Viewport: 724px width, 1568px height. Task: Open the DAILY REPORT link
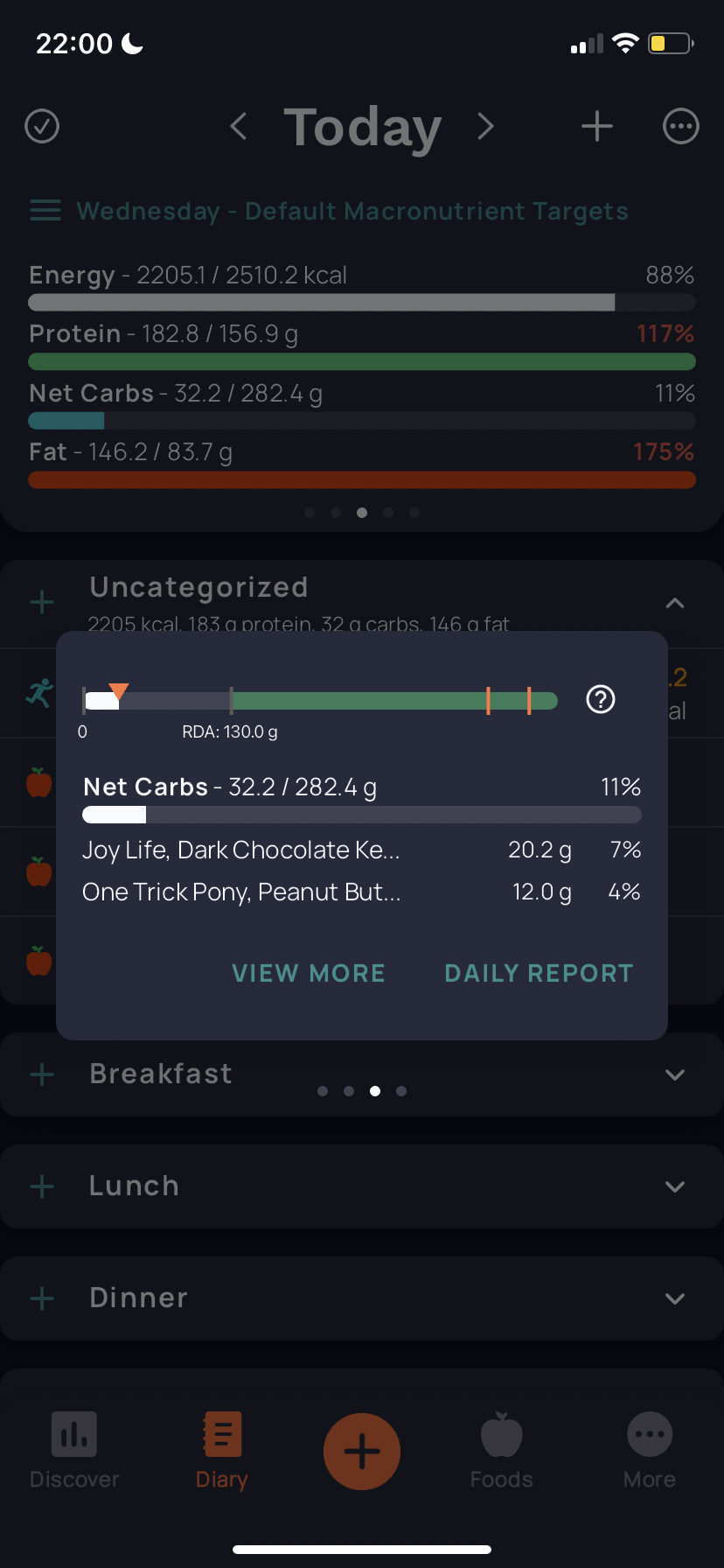(x=539, y=973)
